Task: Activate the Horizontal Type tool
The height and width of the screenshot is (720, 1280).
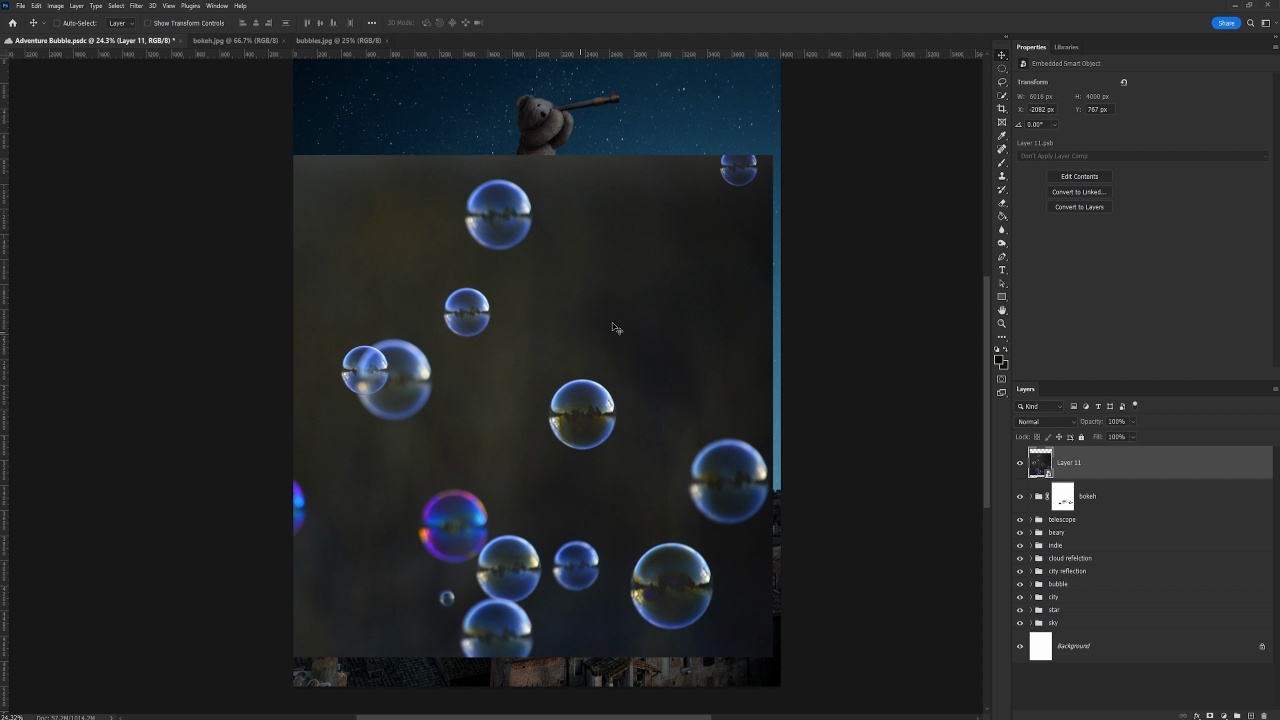Action: (1002, 270)
